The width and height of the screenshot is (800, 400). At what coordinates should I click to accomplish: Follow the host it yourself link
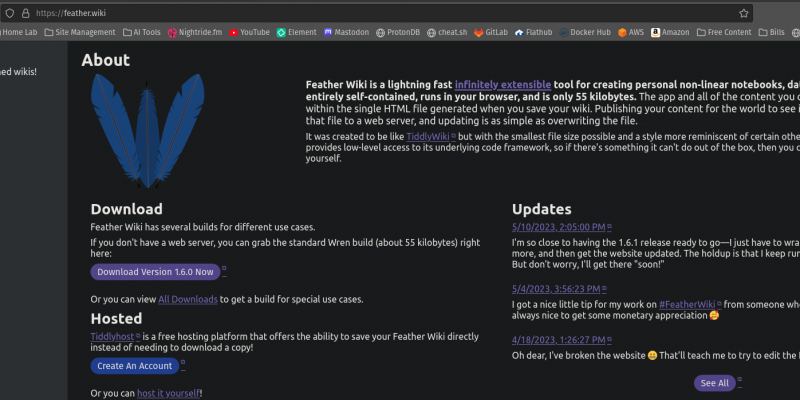[x=168, y=393]
